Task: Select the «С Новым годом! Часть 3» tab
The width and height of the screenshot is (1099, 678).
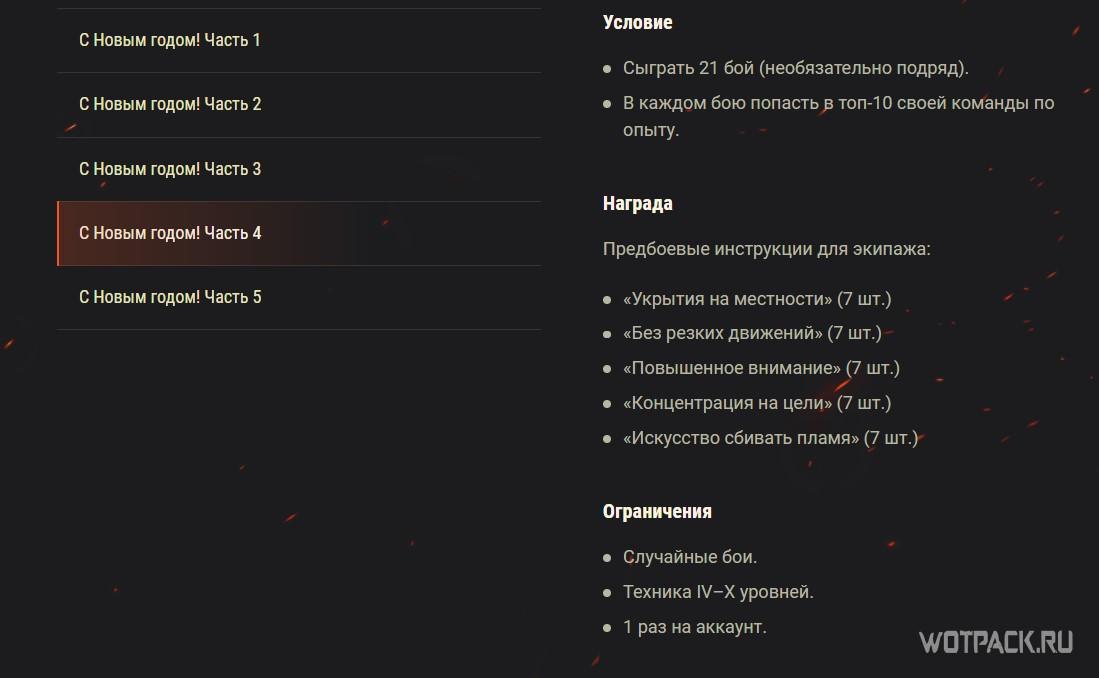Action: [170, 169]
